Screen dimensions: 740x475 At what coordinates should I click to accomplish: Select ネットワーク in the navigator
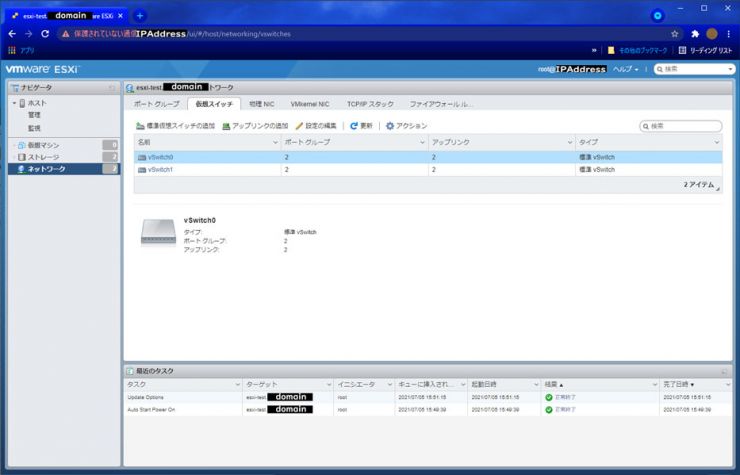(64, 169)
